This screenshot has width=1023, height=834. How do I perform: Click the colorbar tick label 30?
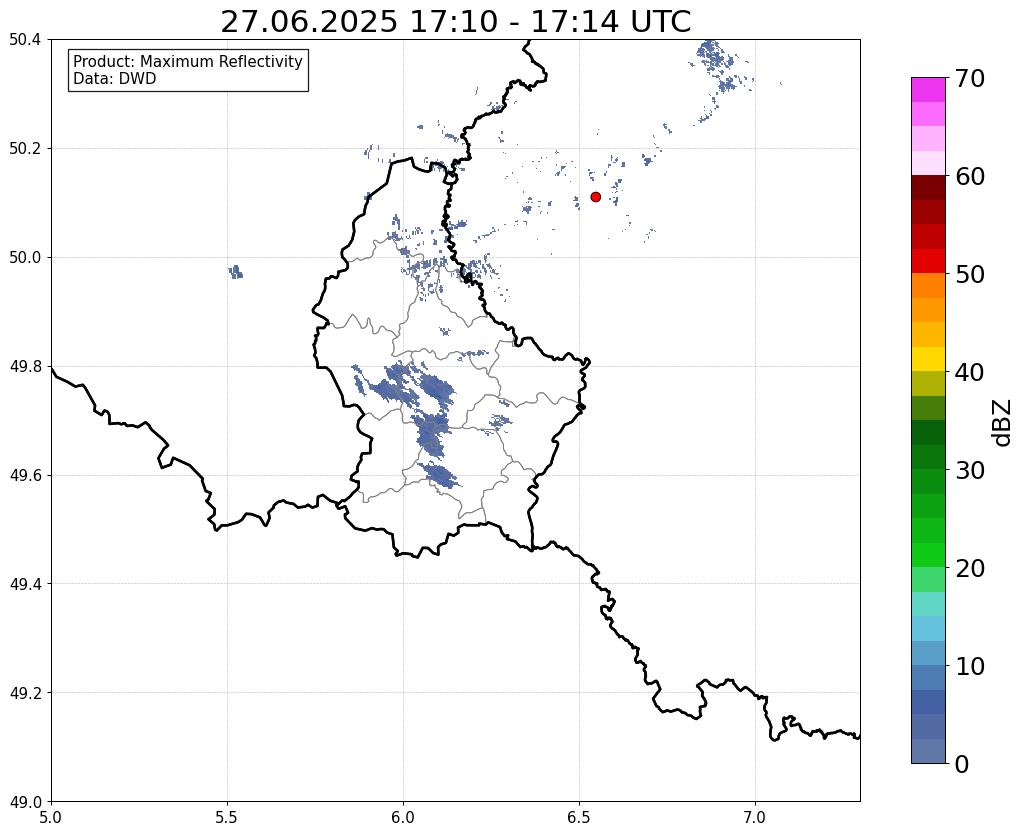tap(970, 469)
